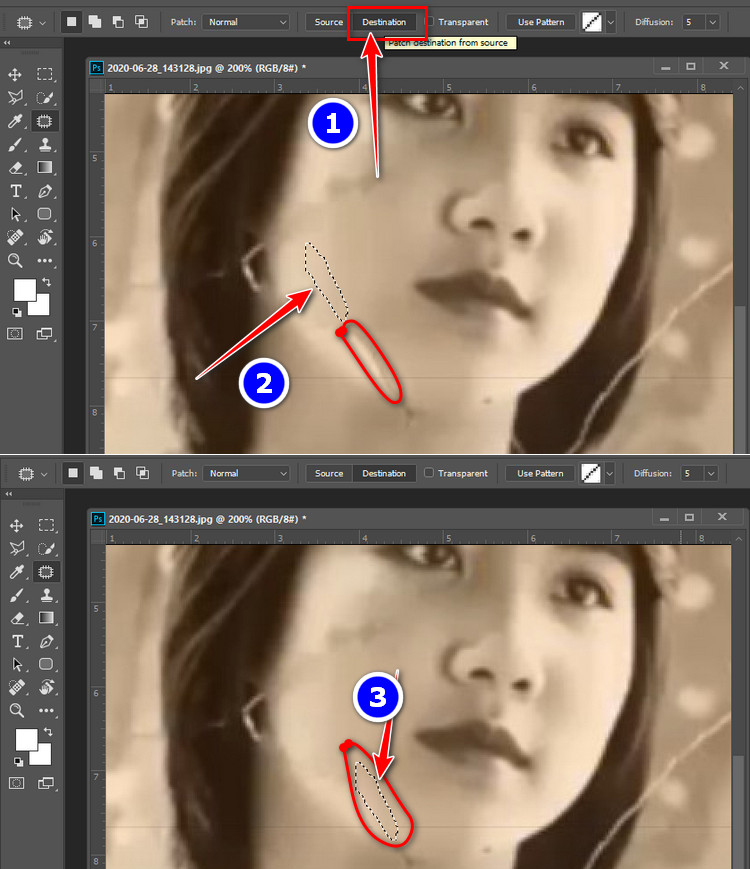Select the Rounded Rectangle tool in the upper window
The width and height of the screenshot is (750, 869).
click(x=44, y=214)
